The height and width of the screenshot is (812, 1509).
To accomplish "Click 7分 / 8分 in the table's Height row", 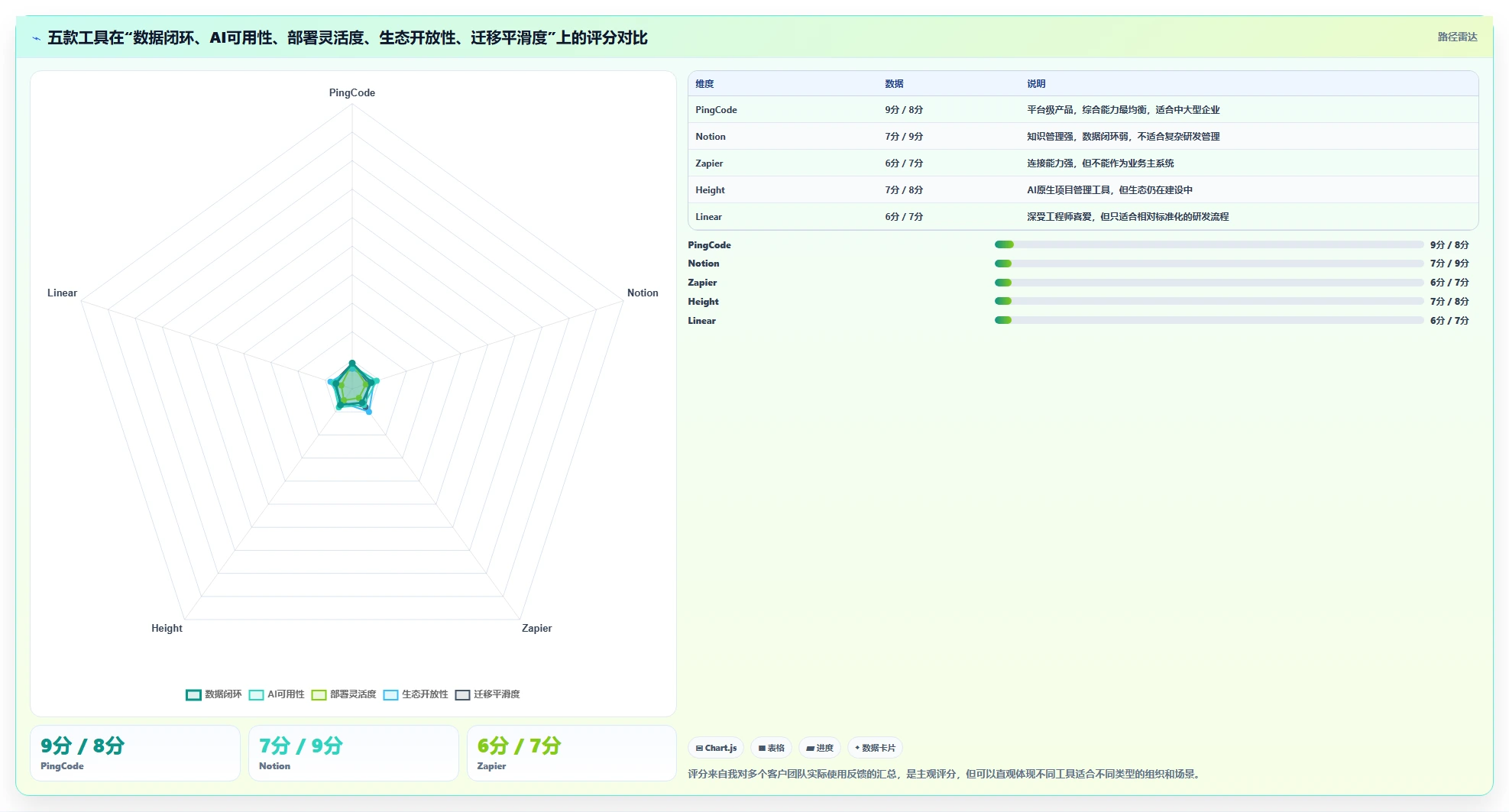I will tap(904, 190).
